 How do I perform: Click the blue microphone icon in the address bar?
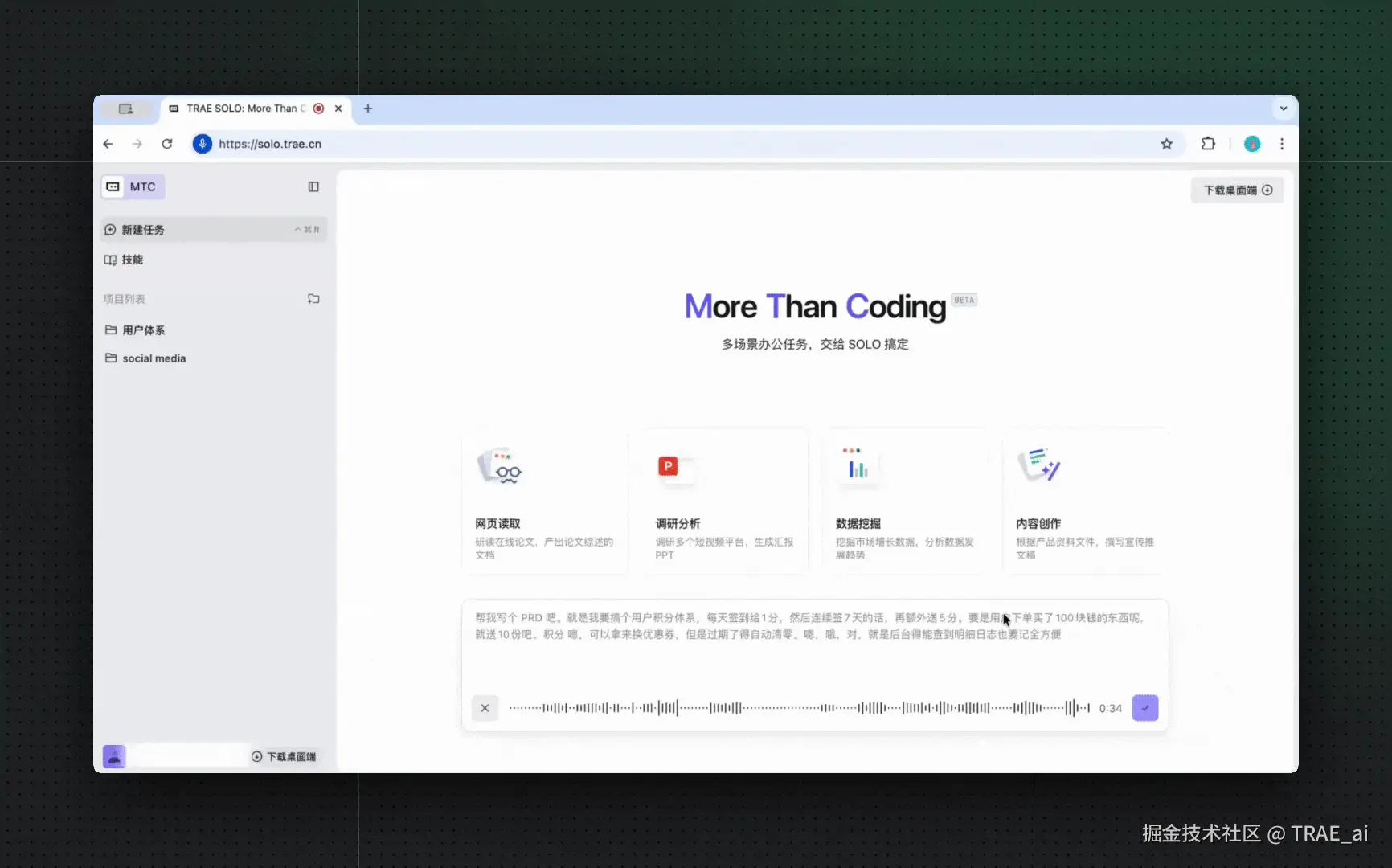(x=203, y=144)
